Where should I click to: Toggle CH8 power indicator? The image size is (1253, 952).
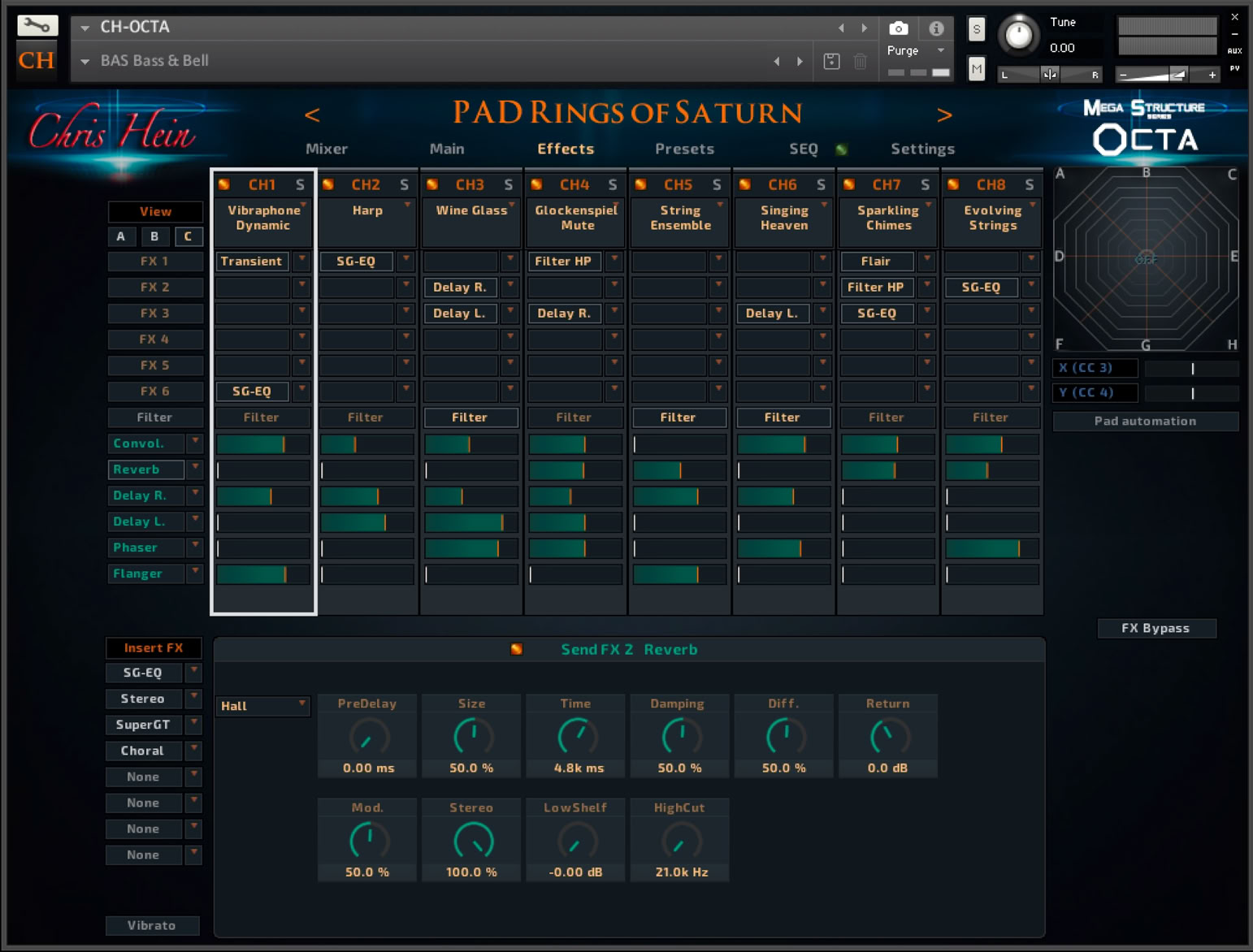pyautogui.click(x=953, y=184)
